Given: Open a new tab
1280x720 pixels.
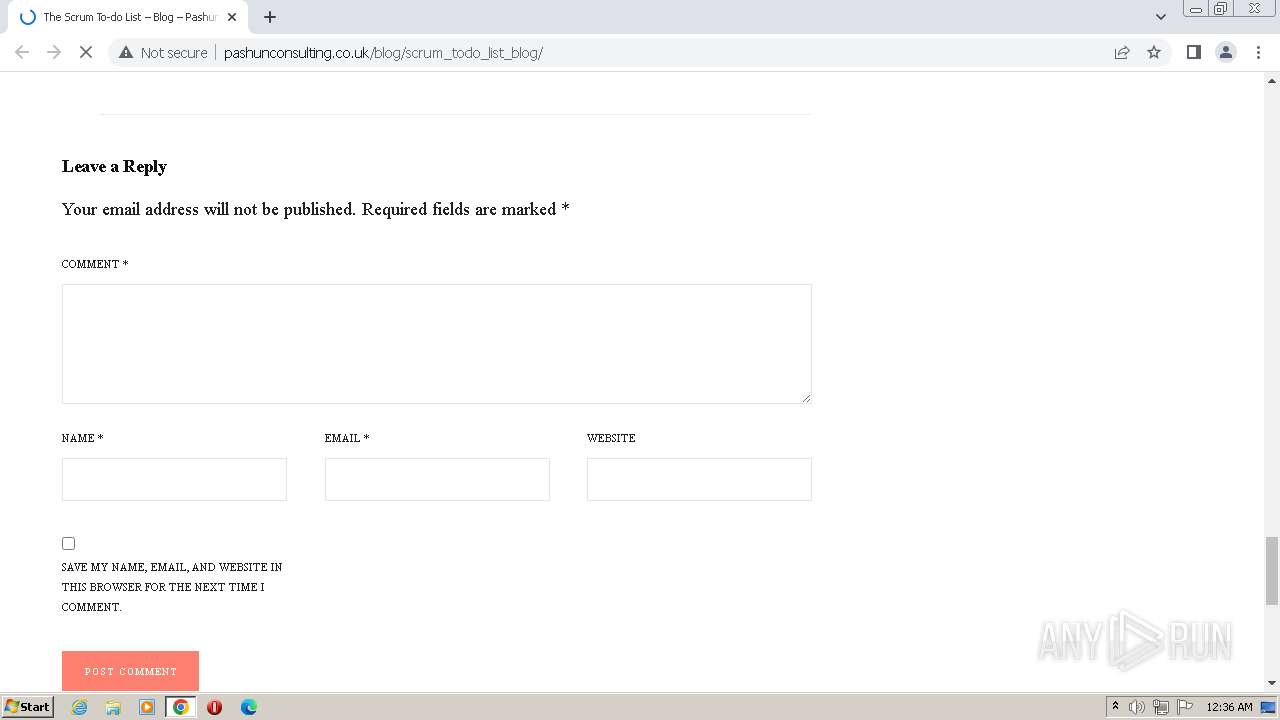Looking at the screenshot, I should coord(270,17).
